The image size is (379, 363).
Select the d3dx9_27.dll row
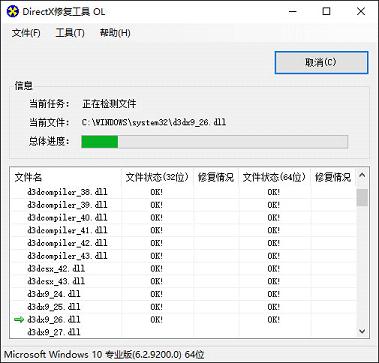[183, 332]
